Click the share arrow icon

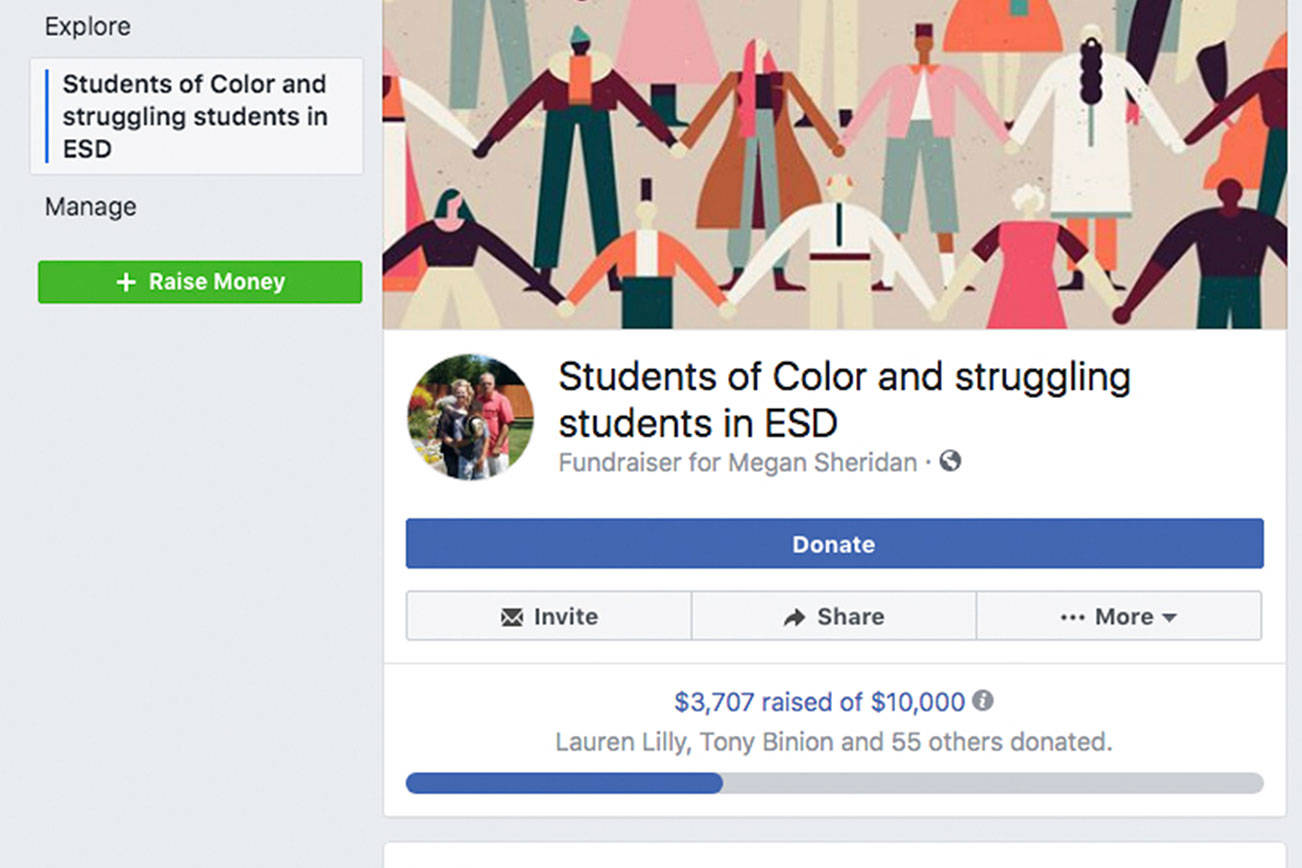tap(794, 617)
